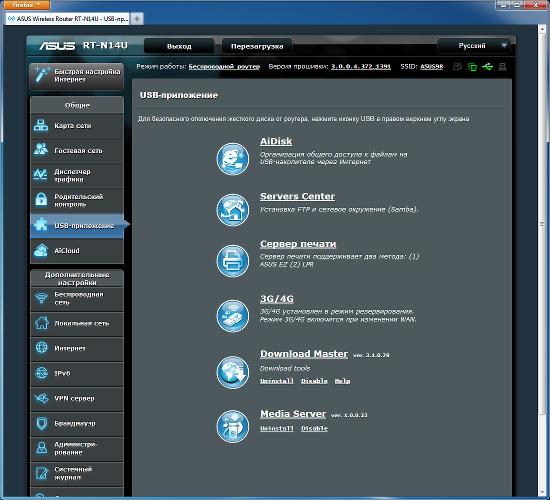Viewport: 550px width, 500px height.
Task: Select AiCloud in the sidebar
Action: [x=77, y=251]
